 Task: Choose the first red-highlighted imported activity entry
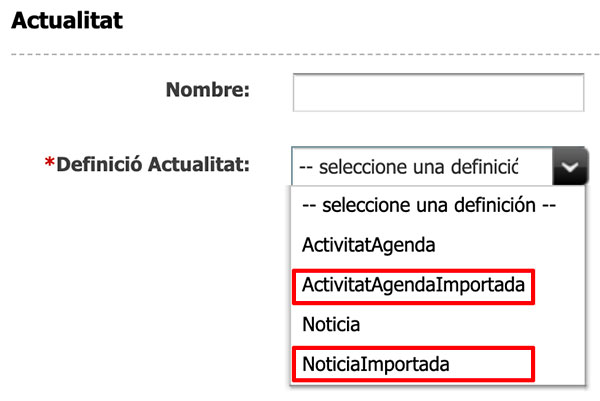tap(413, 285)
